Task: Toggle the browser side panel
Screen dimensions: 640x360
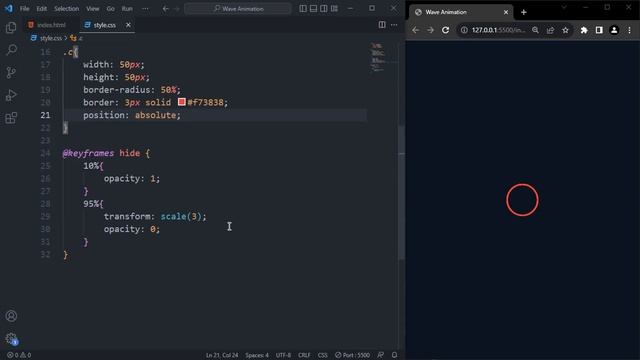Action: coord(599,30)
